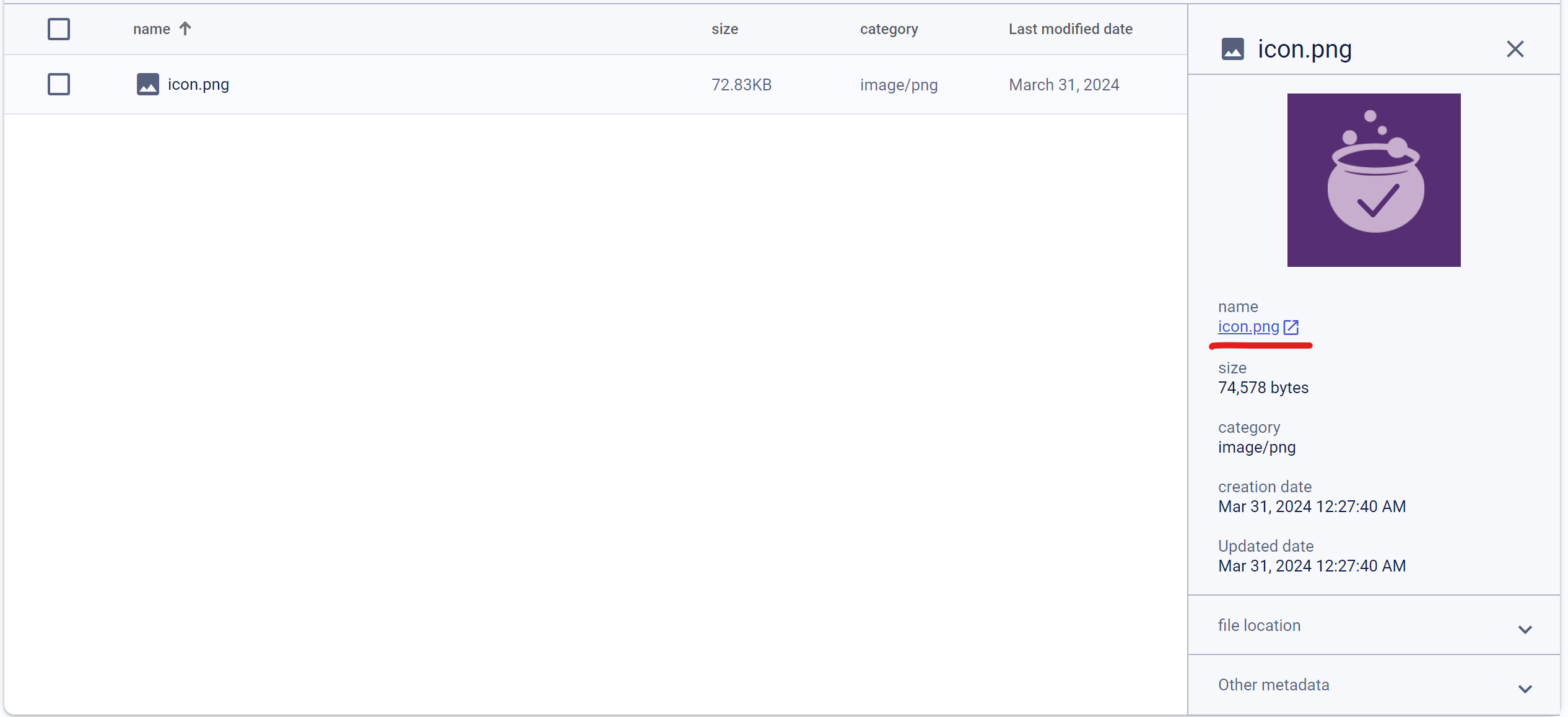Viewport: 1568px width, 717px height.
Task: Sort files by the size column
Action: point(725,29)
